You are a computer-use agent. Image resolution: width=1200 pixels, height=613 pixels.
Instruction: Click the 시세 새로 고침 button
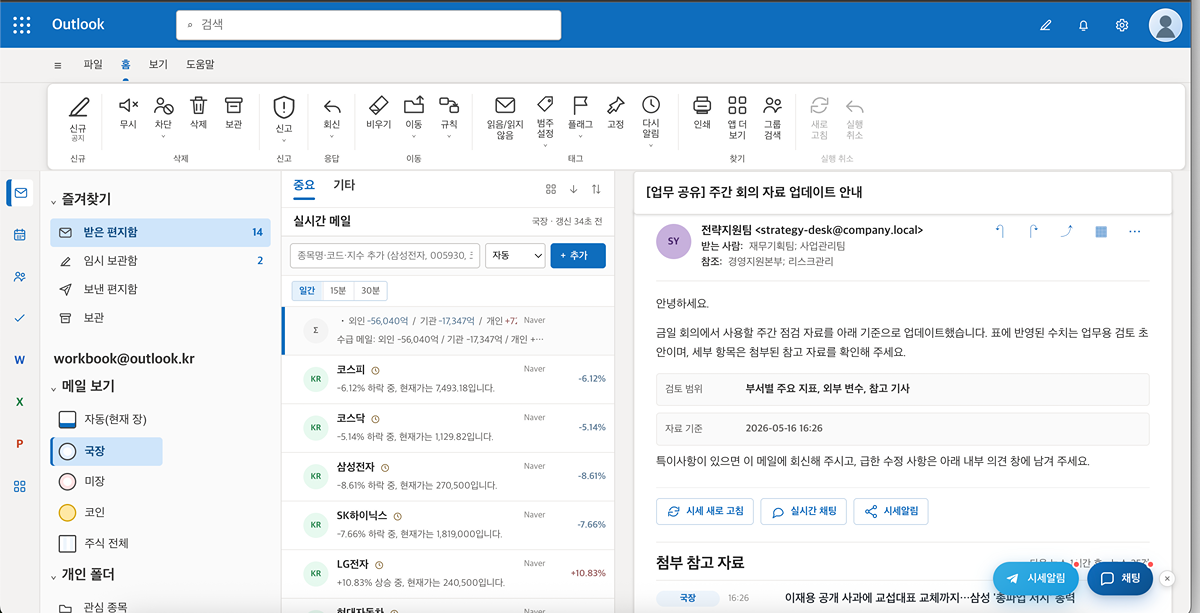[705, 511]
